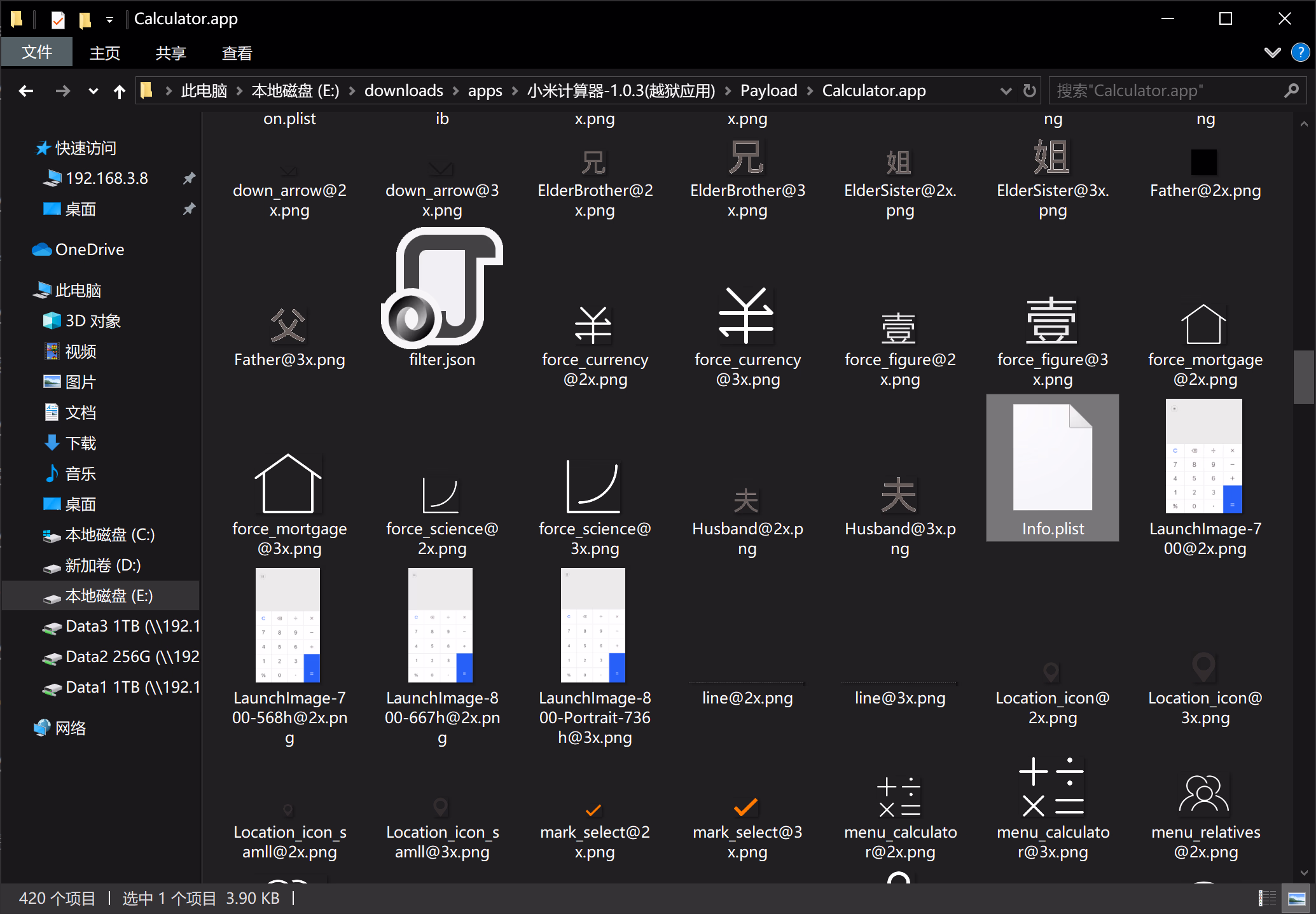1316x914 pixels.
Task: Click the vertical scrollbar thumb
Action: tap(1304, 377)
